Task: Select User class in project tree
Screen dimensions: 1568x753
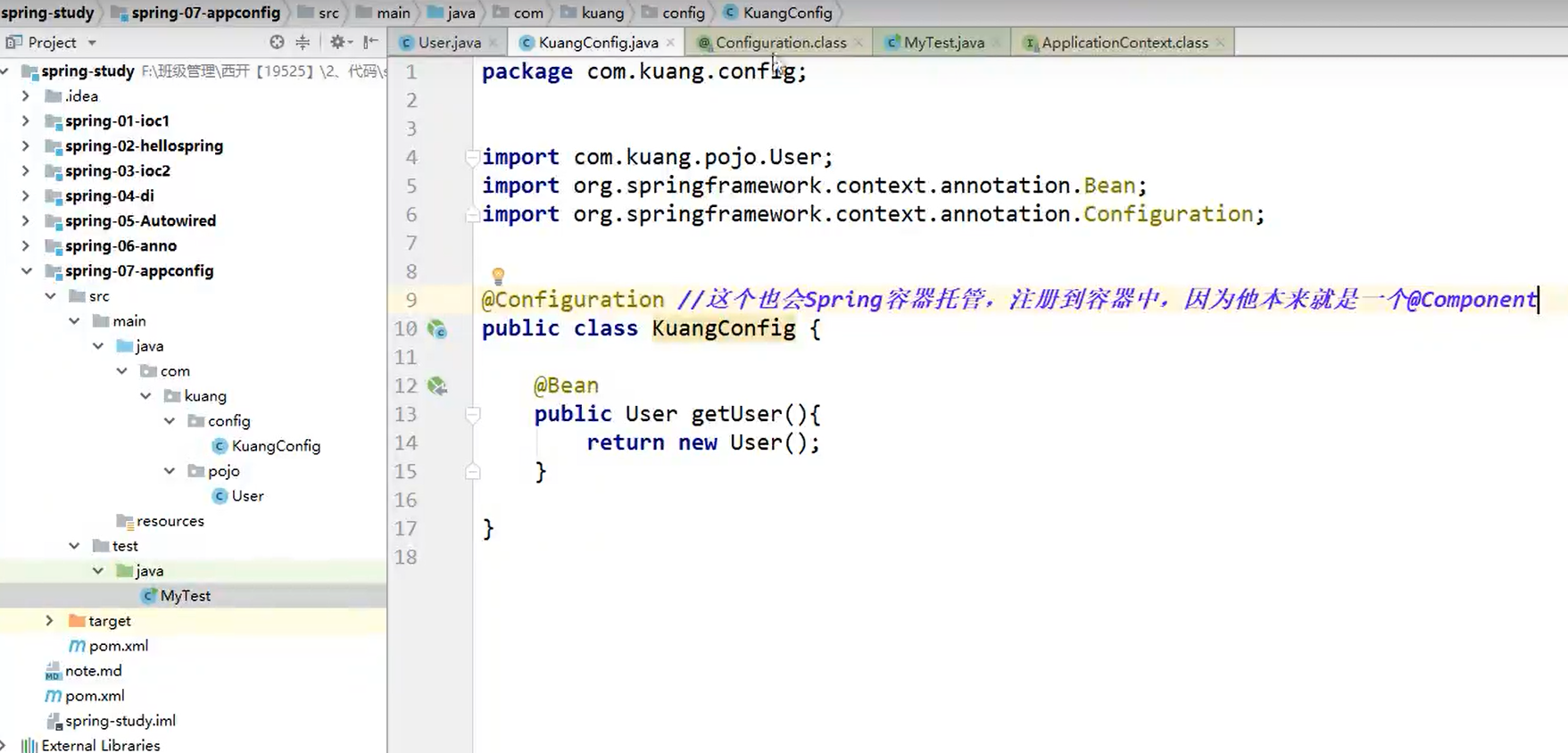Action: (x=247, y=495)
